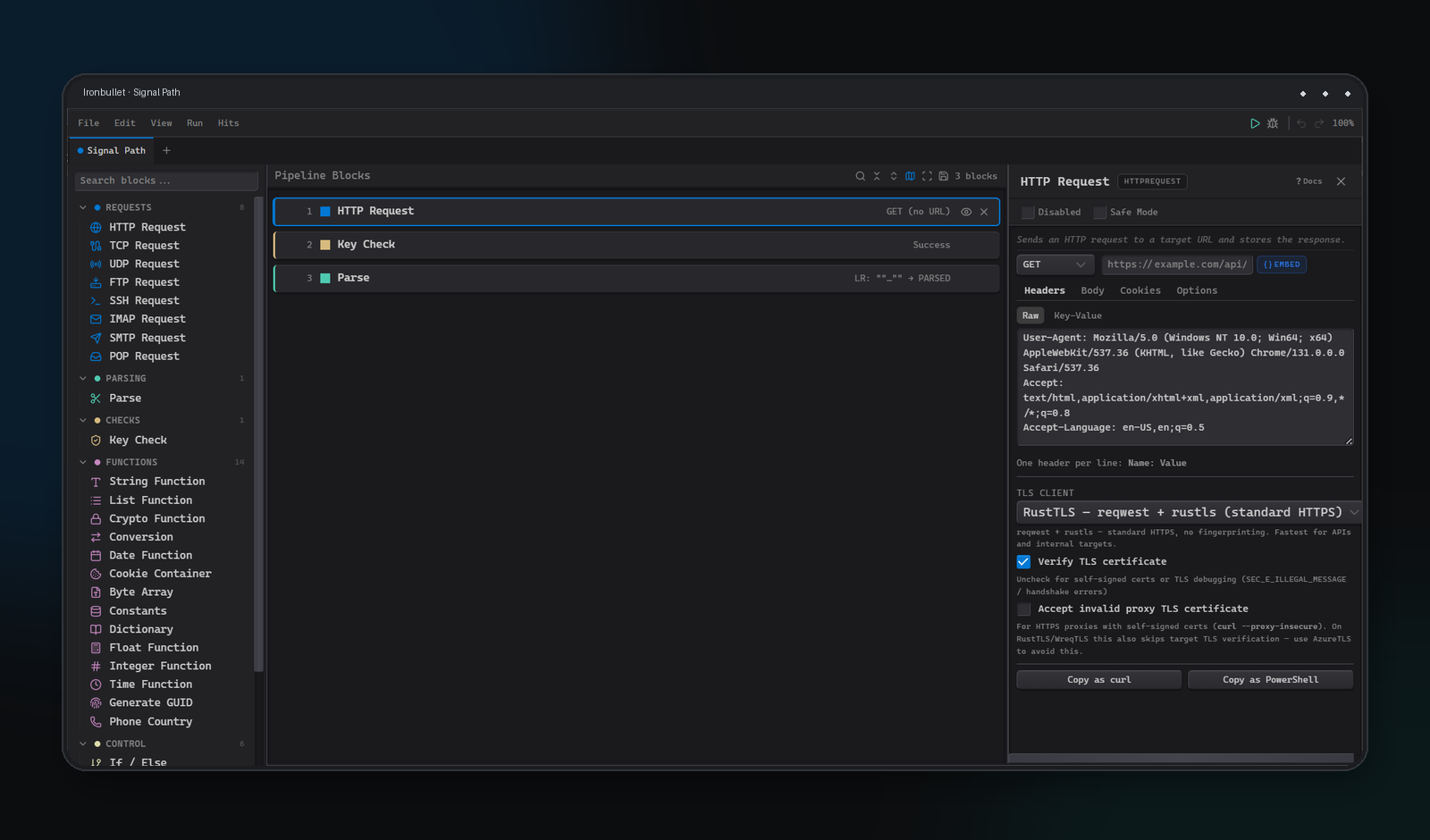Toggle eye visibility on HTTP Request block

(x=966, y=212)
